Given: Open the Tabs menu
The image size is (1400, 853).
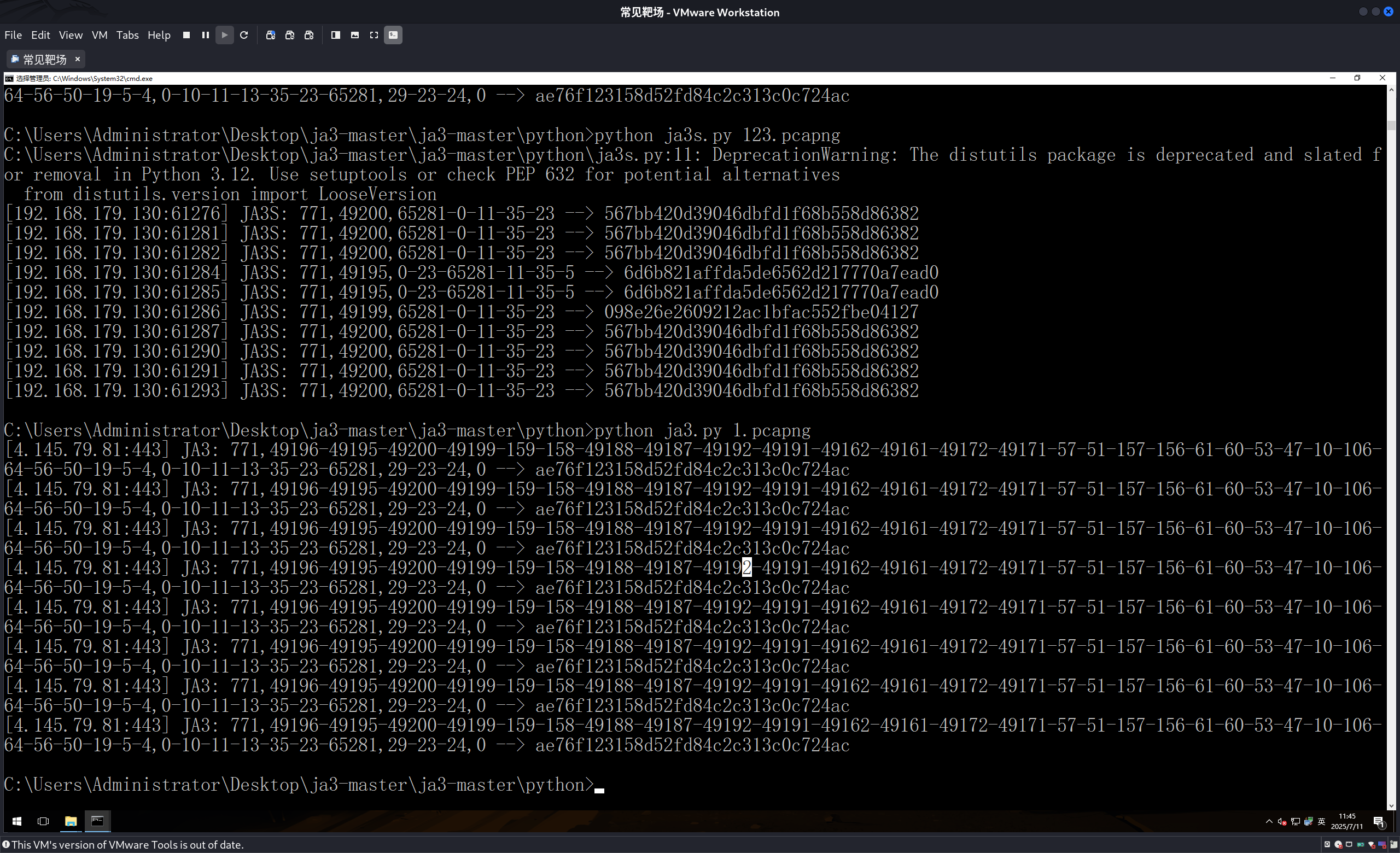Looking at the screenshot, I should coord(127,35).
